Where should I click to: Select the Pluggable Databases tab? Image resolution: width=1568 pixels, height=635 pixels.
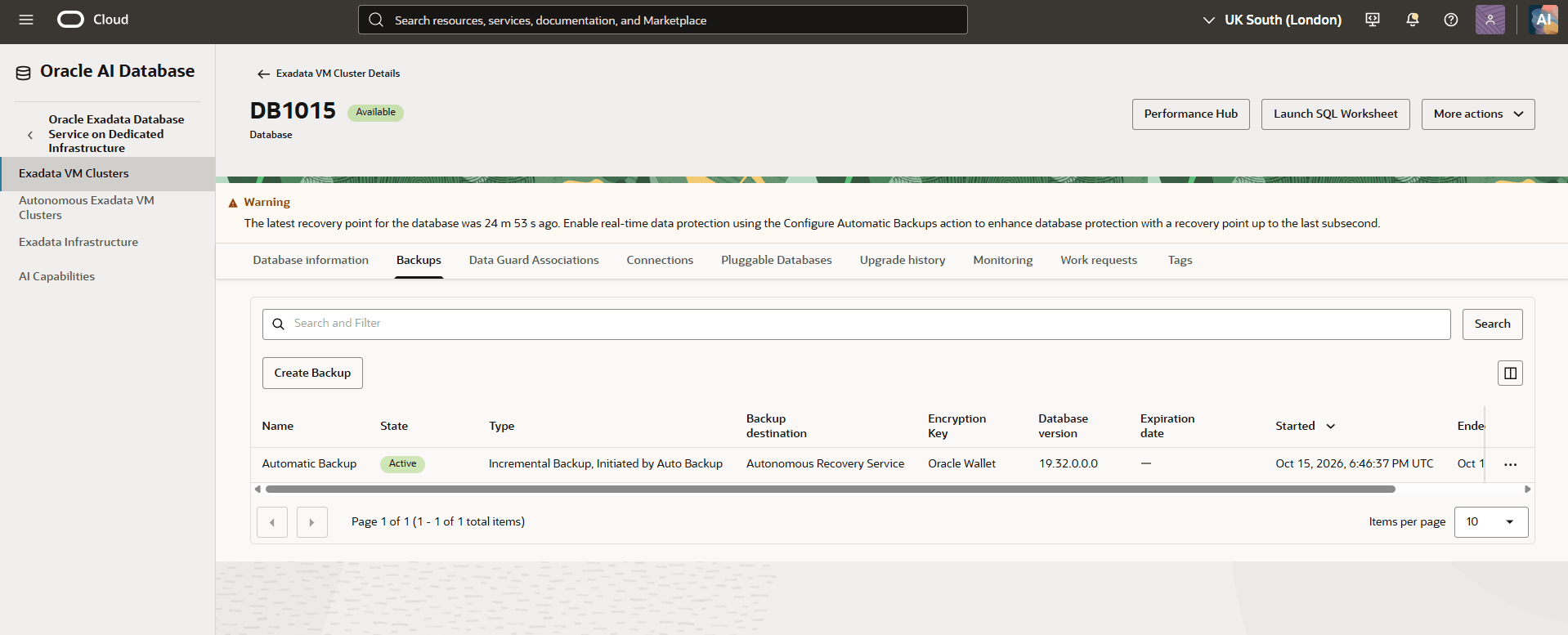click(777, 260)
